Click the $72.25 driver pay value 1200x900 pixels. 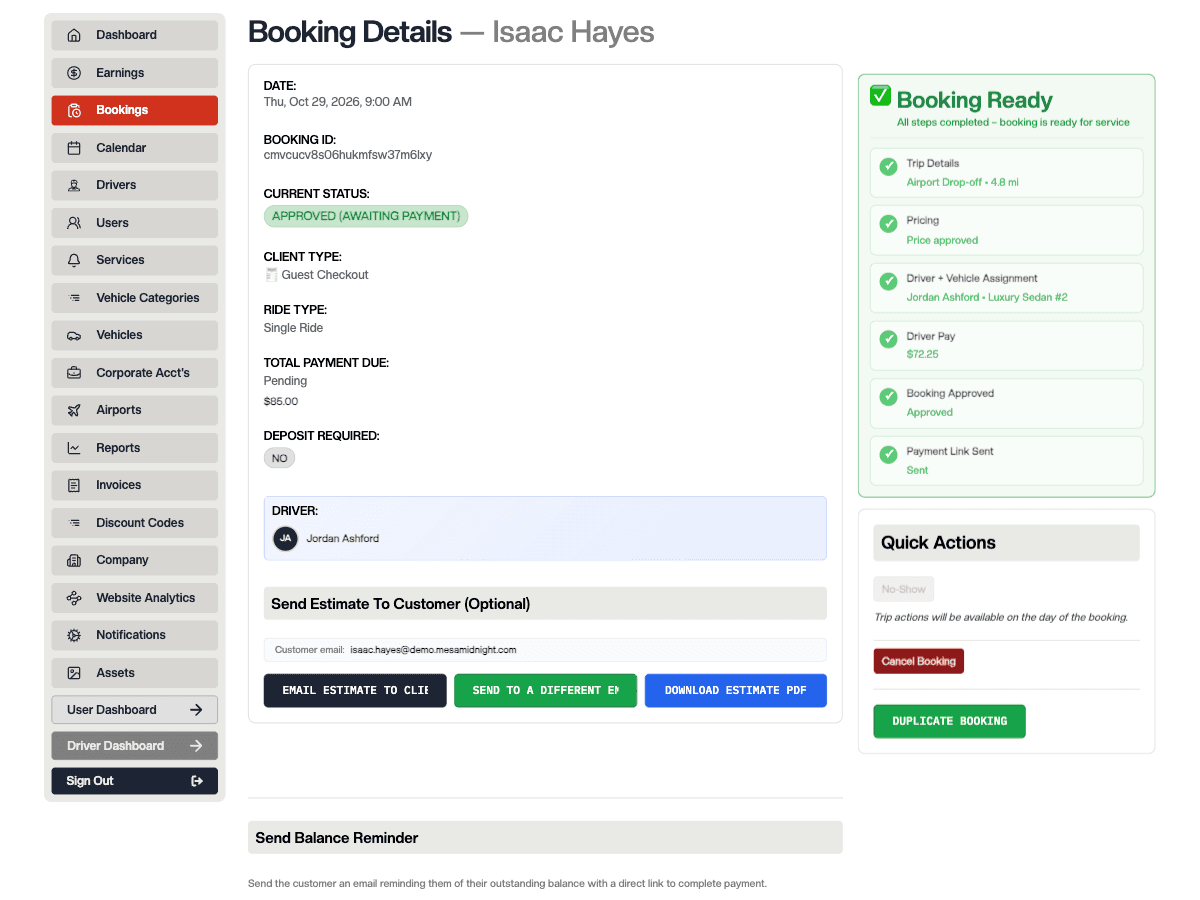coord(922,354)
